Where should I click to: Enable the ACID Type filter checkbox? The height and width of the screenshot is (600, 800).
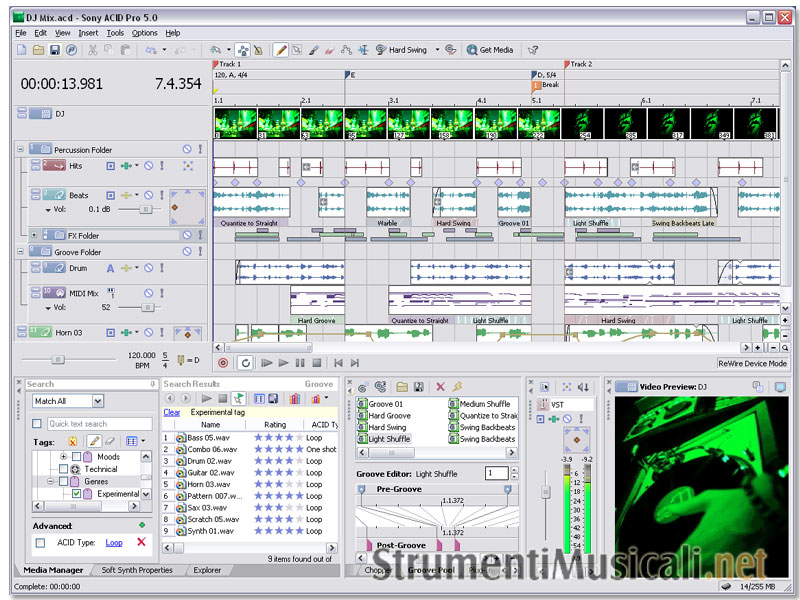coord(40,543)
